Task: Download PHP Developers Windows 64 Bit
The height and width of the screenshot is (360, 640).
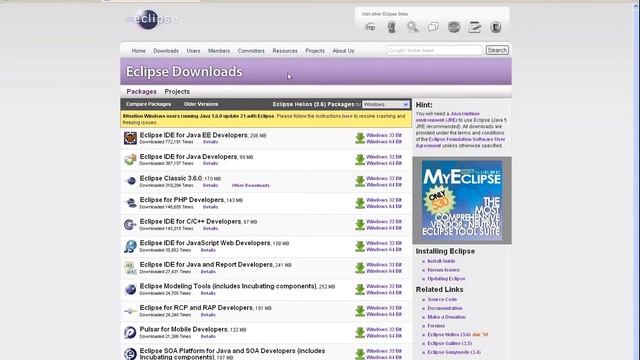Action: (384, 207)
